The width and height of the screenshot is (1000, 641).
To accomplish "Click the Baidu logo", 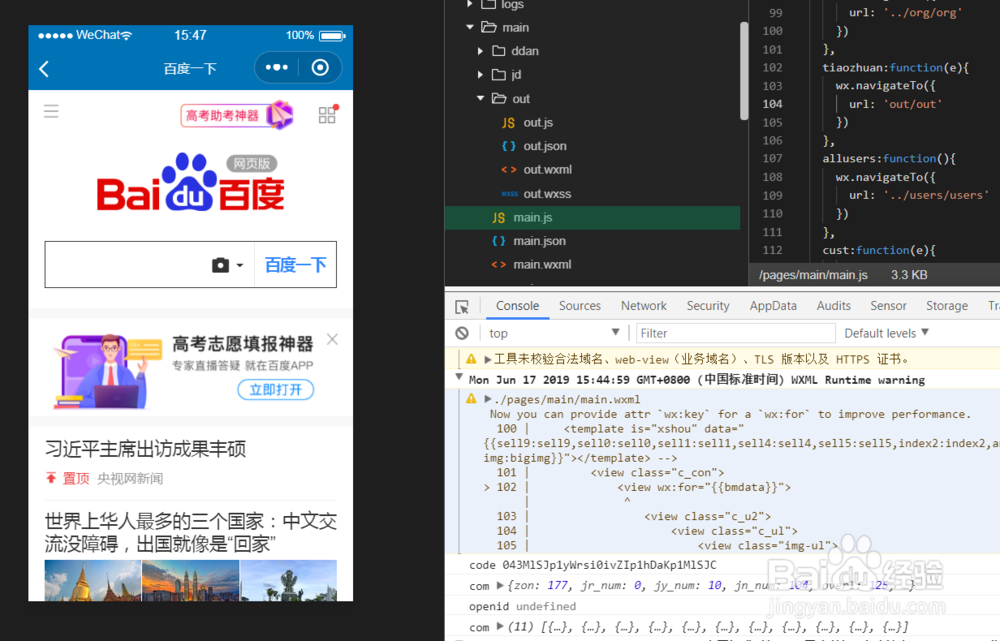I will (190, 183).
